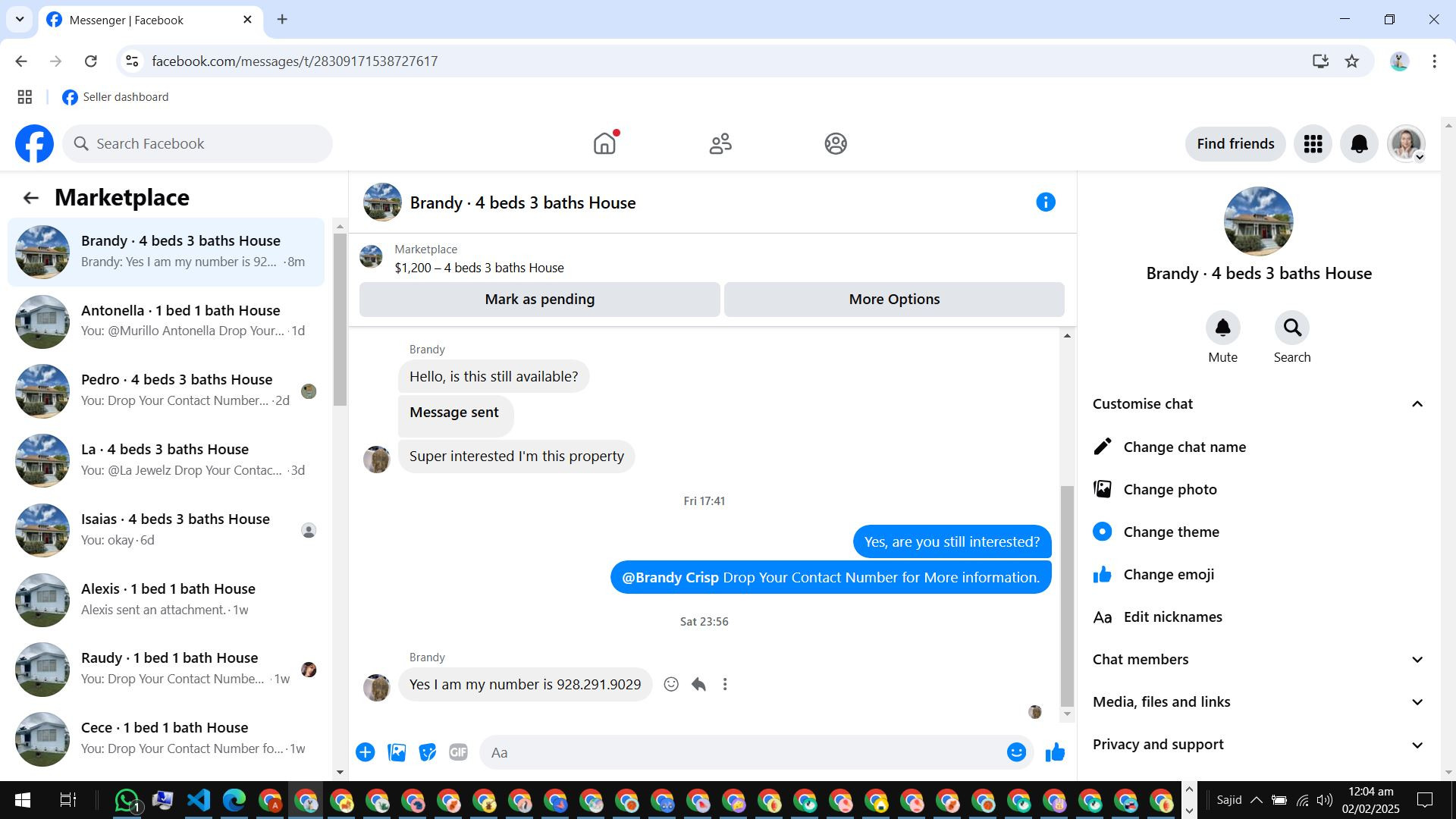Send a thumbs-up like
Screen dimensions: 1456x819
pos(1055,752)
